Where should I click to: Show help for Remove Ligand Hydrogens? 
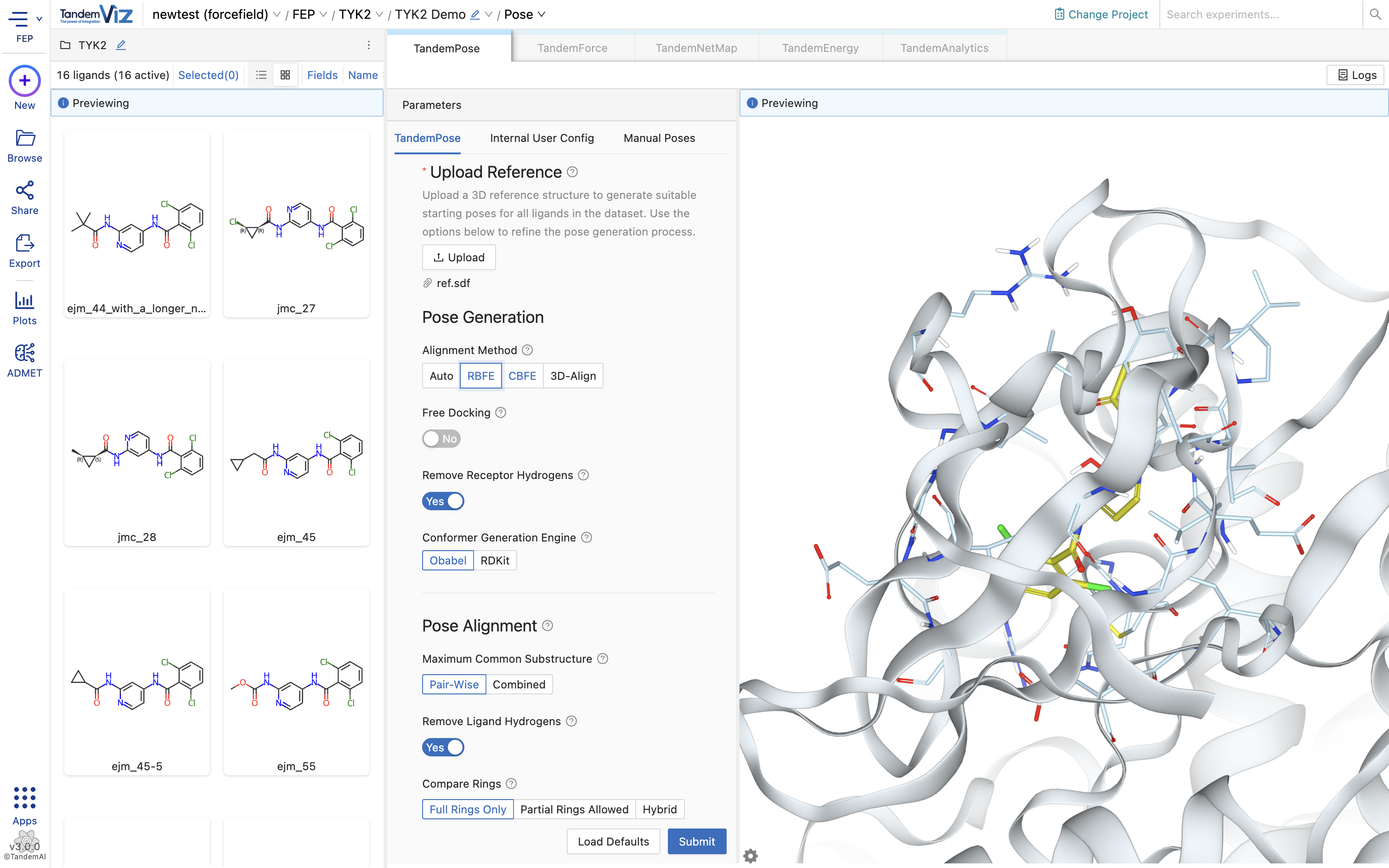tap(571, 721)
